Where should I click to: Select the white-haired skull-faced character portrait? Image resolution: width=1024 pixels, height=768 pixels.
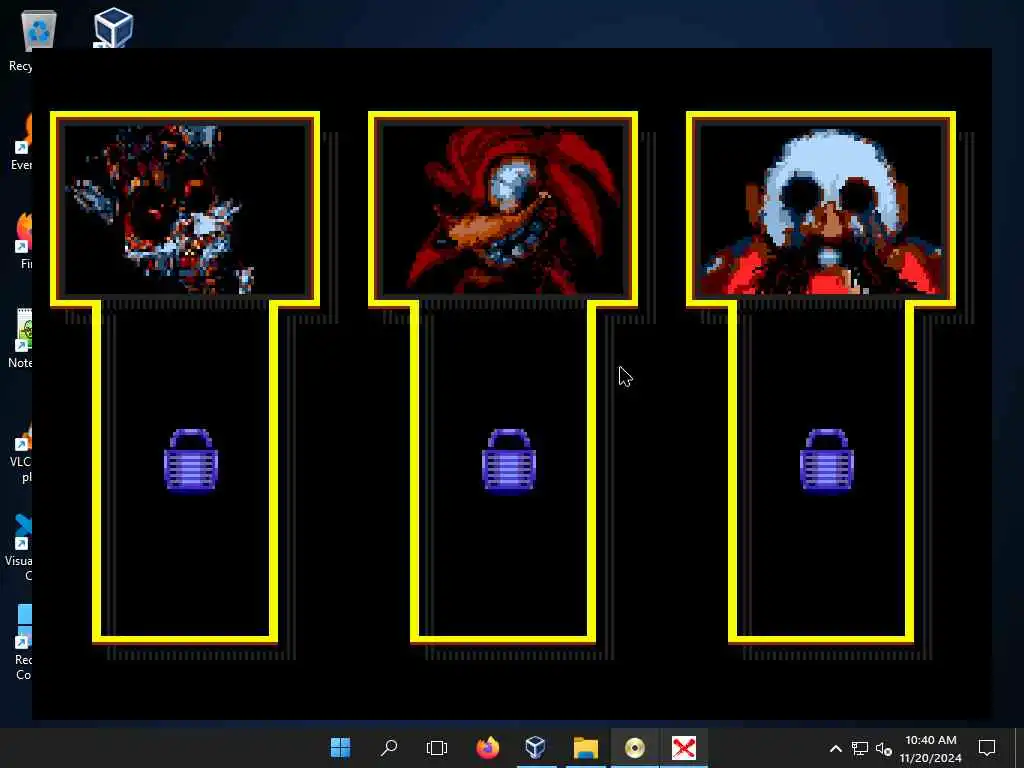point(821,209)
